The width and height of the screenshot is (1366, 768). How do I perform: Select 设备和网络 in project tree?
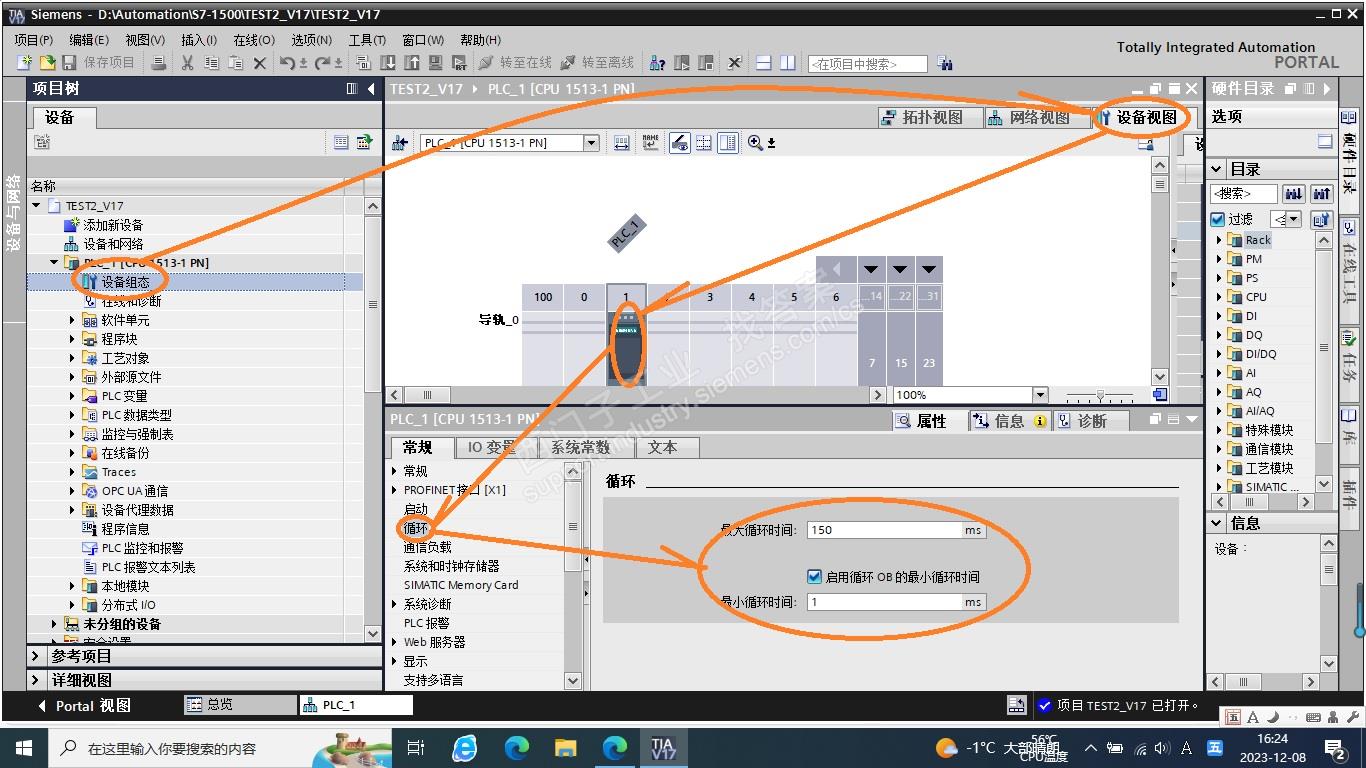click(113, 244)
